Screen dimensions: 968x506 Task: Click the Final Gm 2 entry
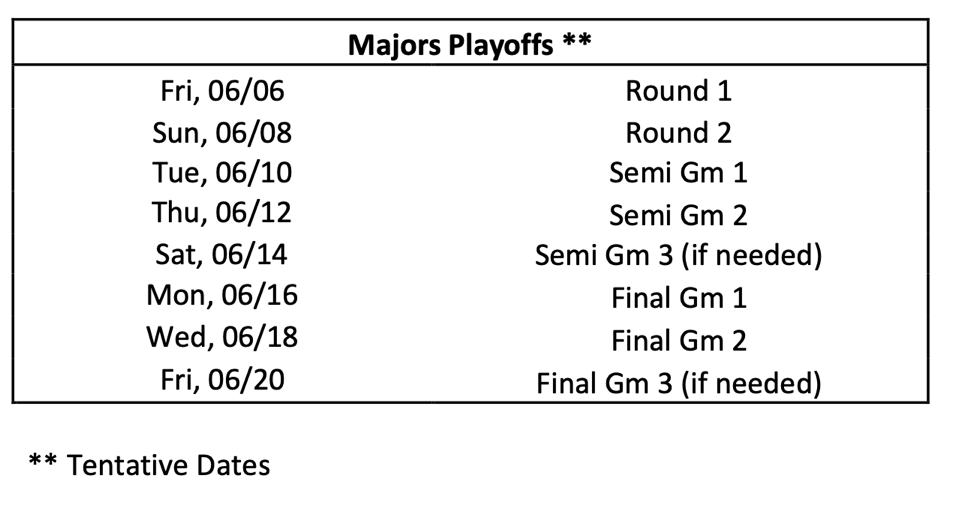tap(678, 340)
